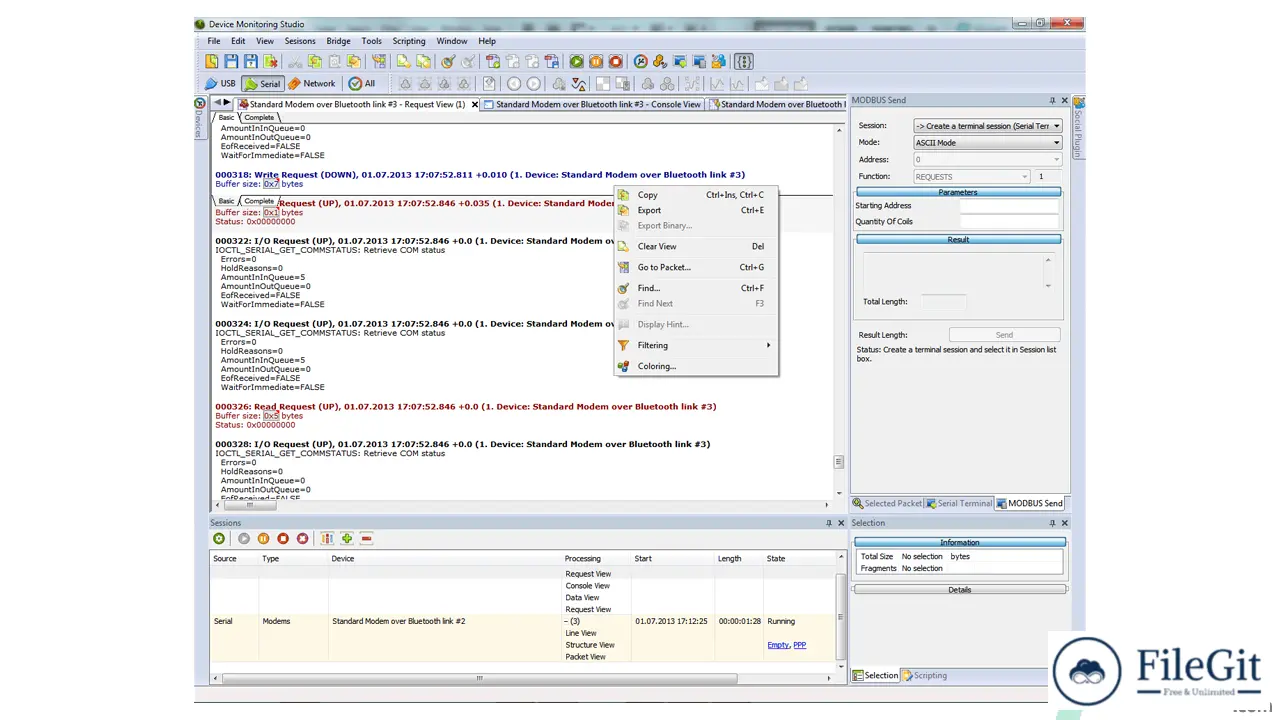Pin the Selection panel
This screenshot has height=720, width=1280.
click(1052, 523)
